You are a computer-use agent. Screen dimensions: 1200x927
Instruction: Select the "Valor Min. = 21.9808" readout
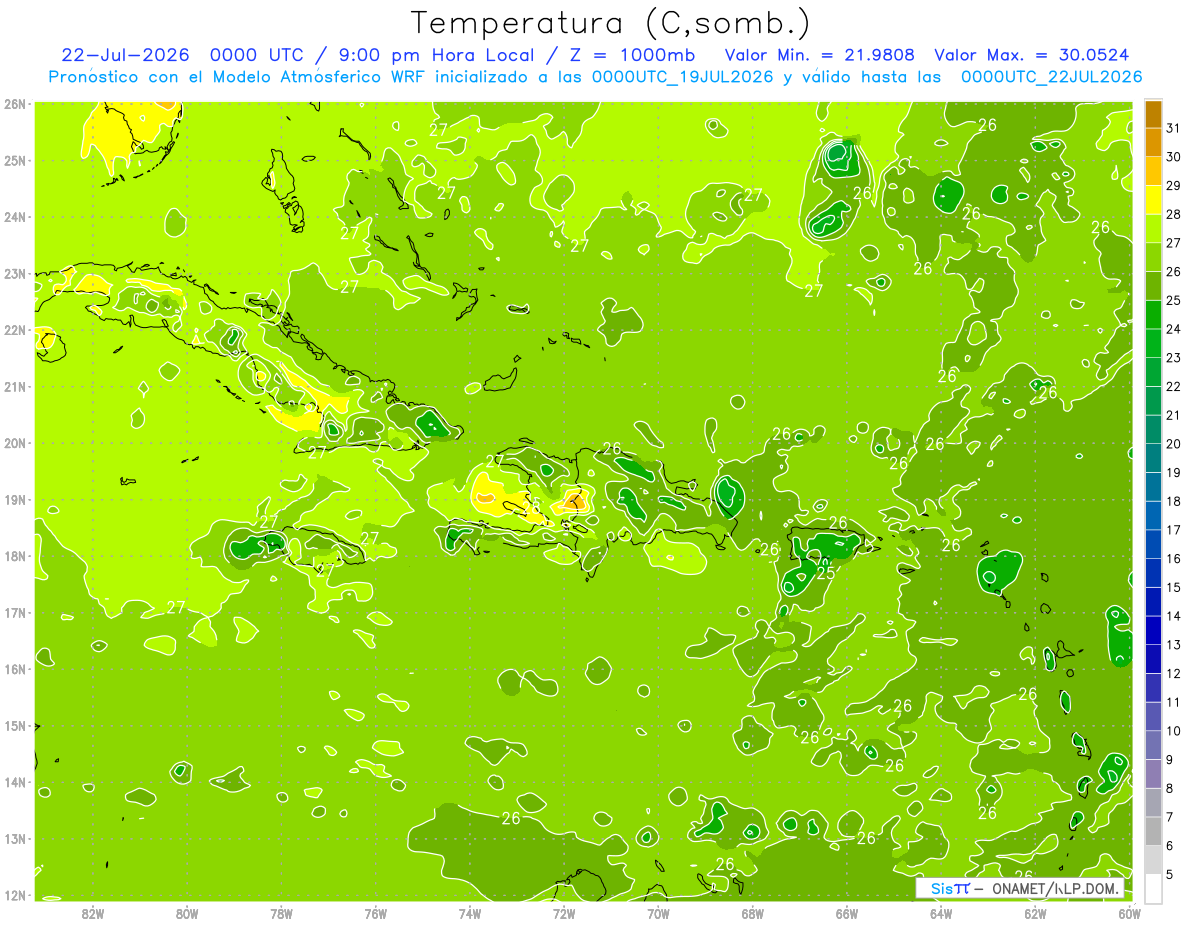(x=820, y=54)
